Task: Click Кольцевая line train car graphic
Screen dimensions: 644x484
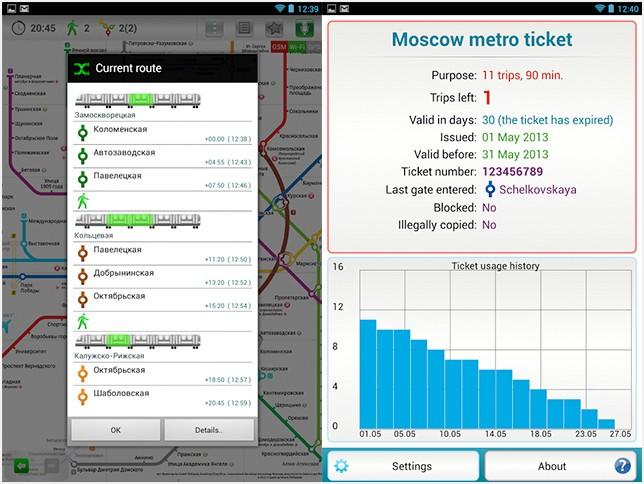Action: pyautogui.click(x=138, y=221)
